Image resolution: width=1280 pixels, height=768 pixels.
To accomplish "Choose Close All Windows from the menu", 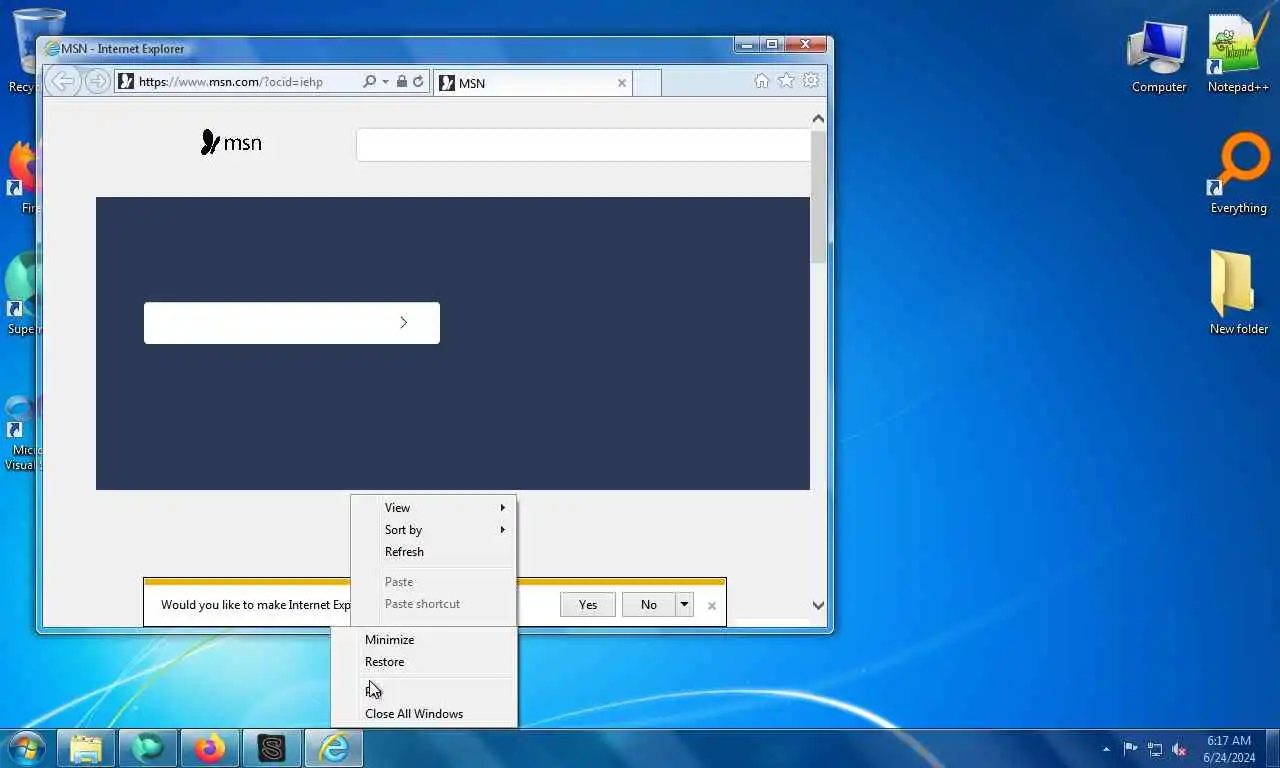I will click(x=424, y=714).
